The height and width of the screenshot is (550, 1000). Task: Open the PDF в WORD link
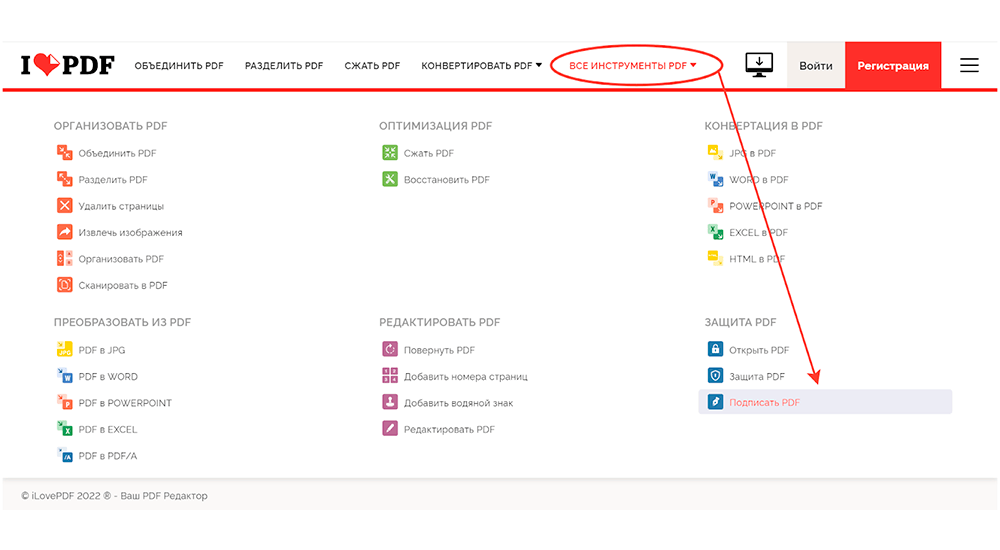point(108,376)
